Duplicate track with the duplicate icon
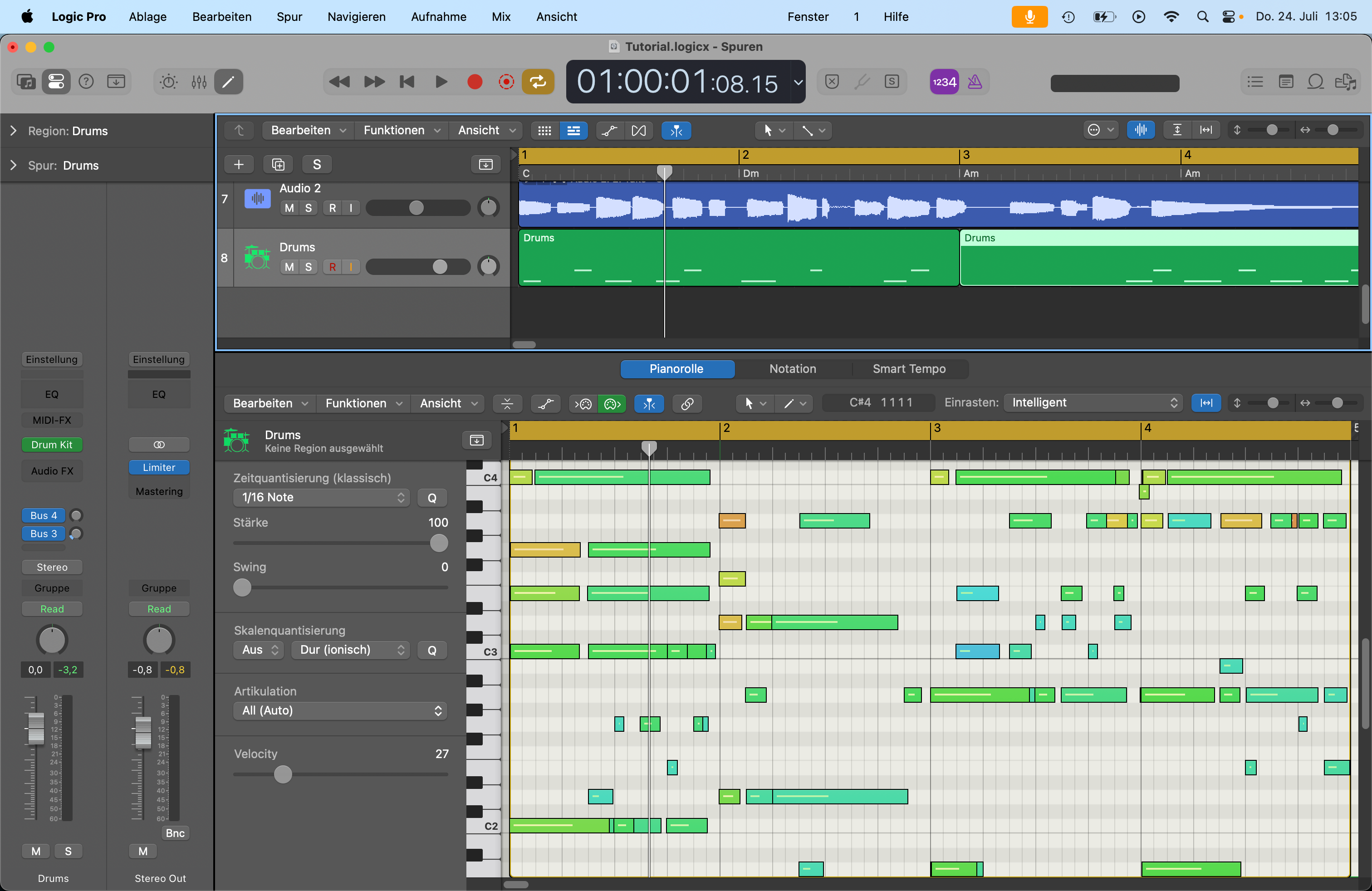 tap(278, 164)
